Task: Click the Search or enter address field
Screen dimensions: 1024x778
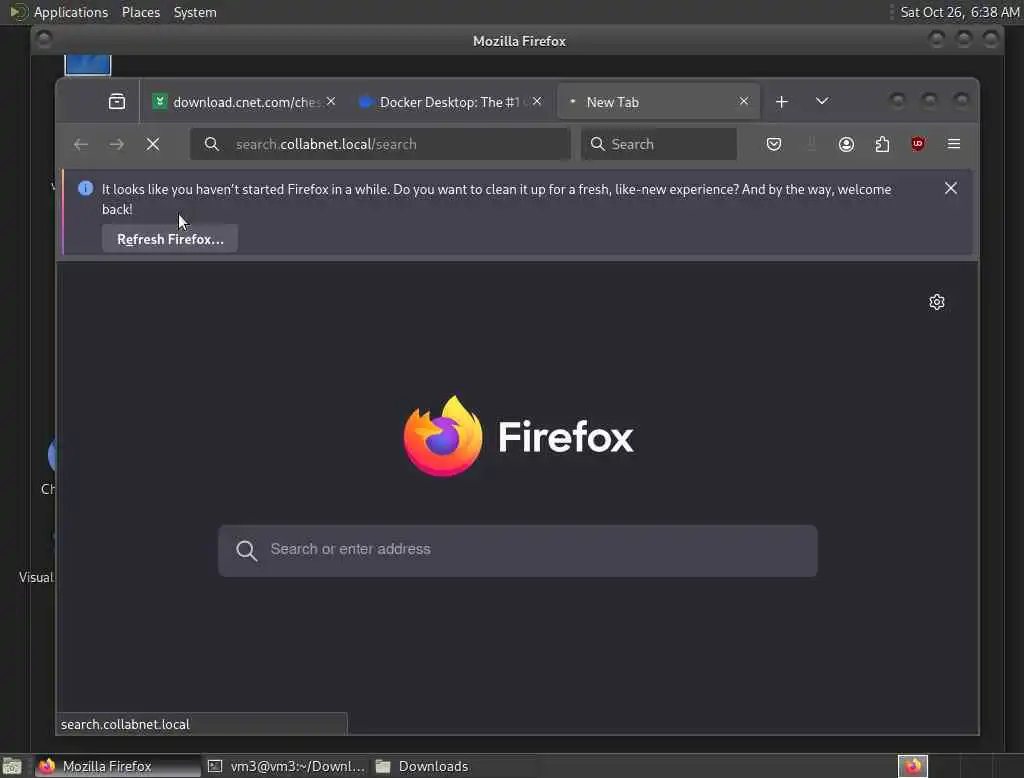Action: [518, 551]
